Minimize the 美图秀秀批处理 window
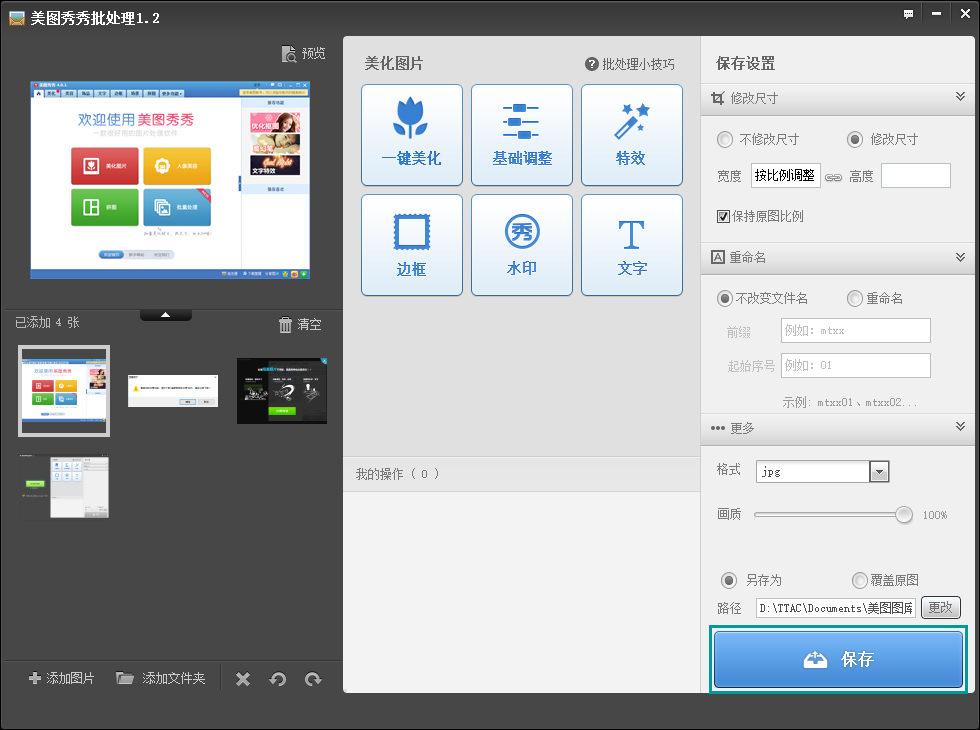Screen dimensions: 980x730 [x=936, y=14]
